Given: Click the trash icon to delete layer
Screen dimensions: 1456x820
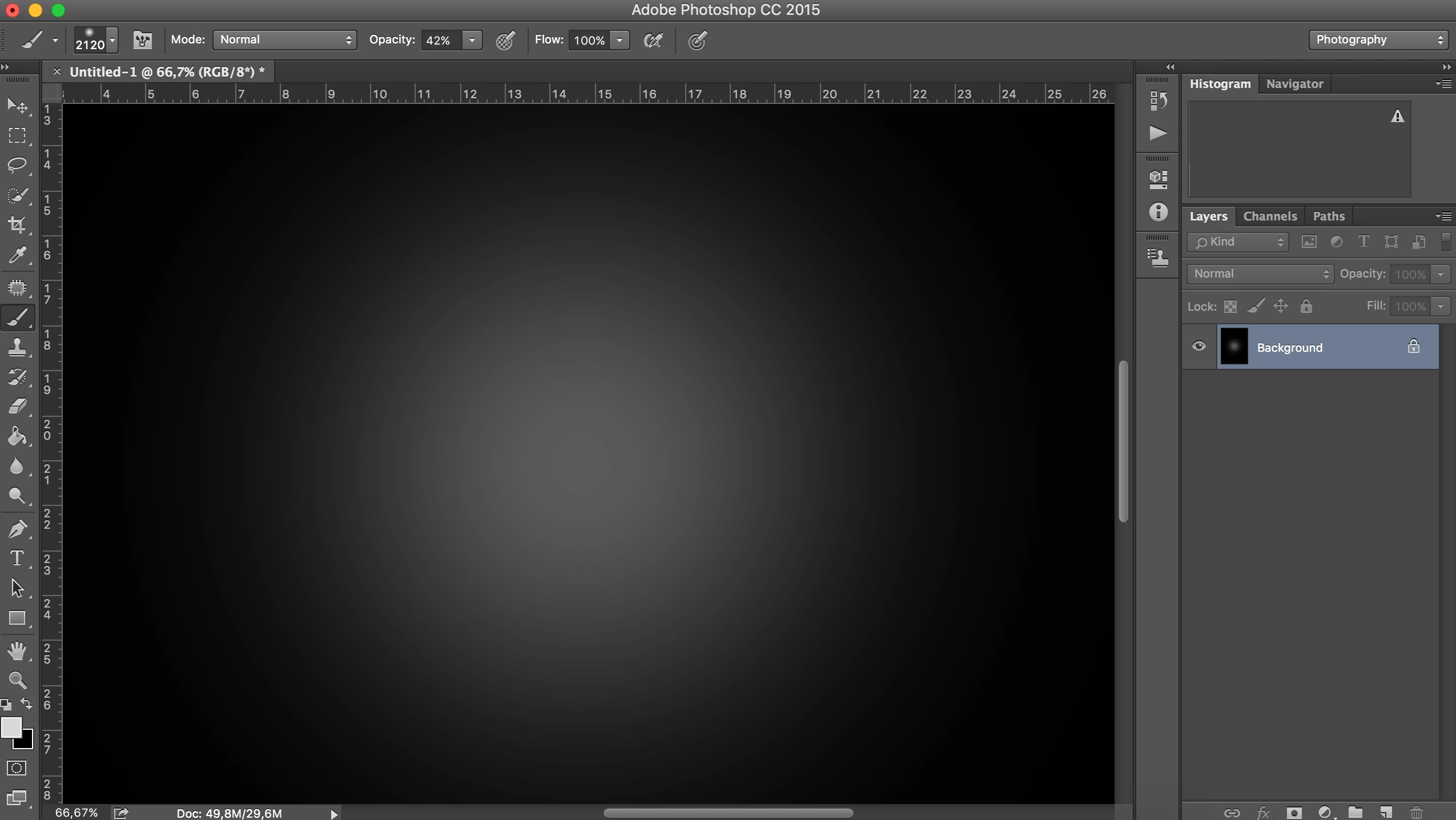Looking at the screenshot, I should pyautogui.click(x=1417, y=811).
